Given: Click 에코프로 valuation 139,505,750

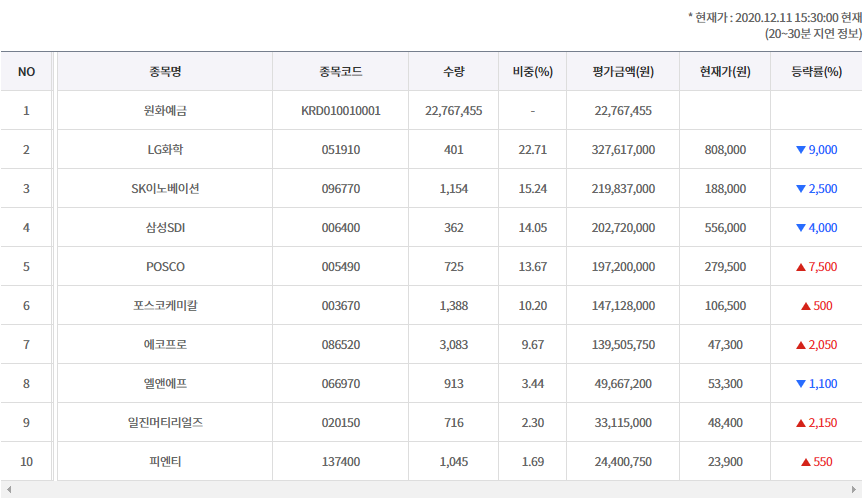Looking at the screenshot, I should [x=623, y=345].
